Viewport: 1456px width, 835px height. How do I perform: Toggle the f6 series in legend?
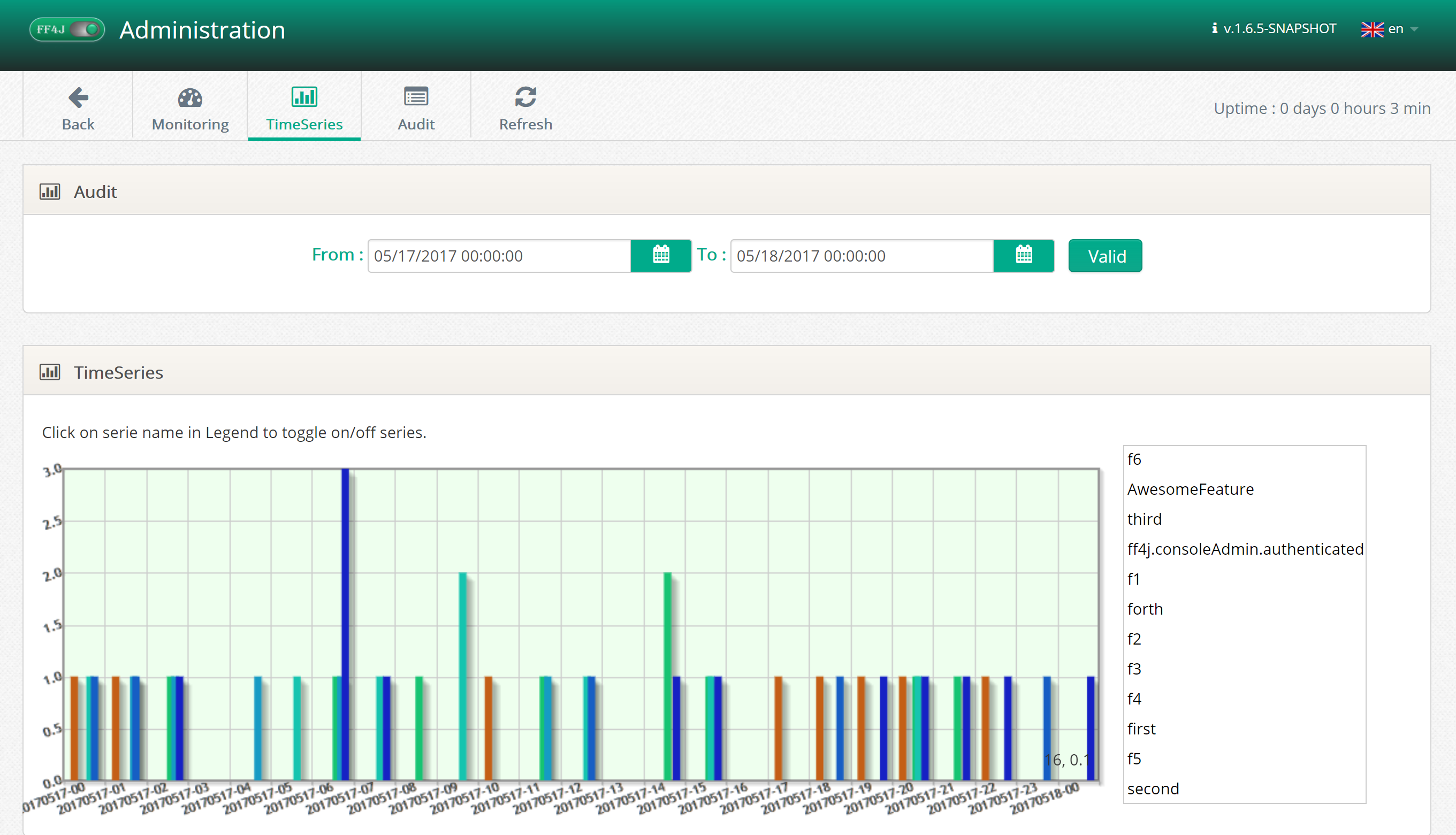(x=1134, y=459)
